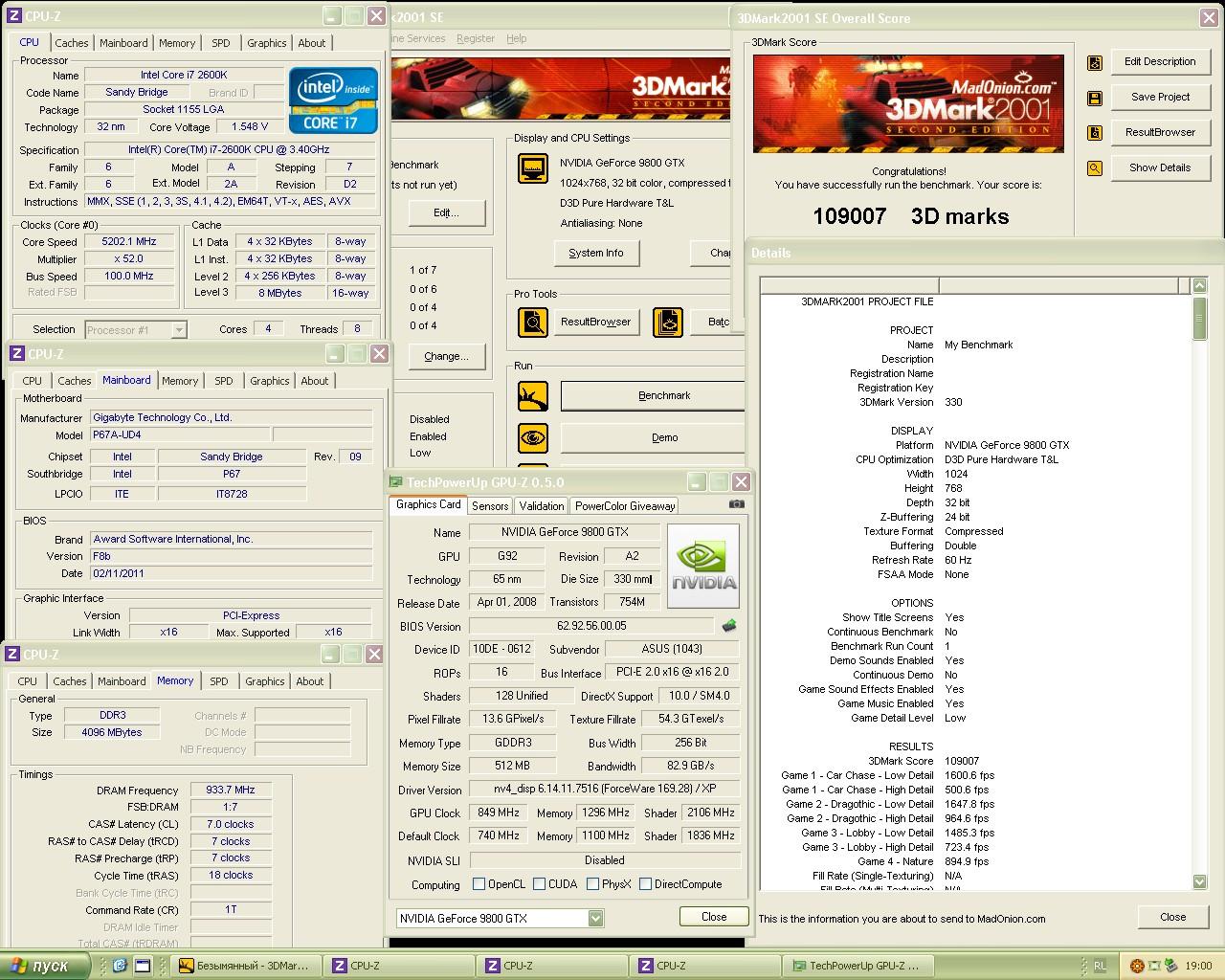The height and width of the screenshot is (980, 1225).
Task: Switch to Caches tab in top CPU-Z window
Action: click(72, 43)
